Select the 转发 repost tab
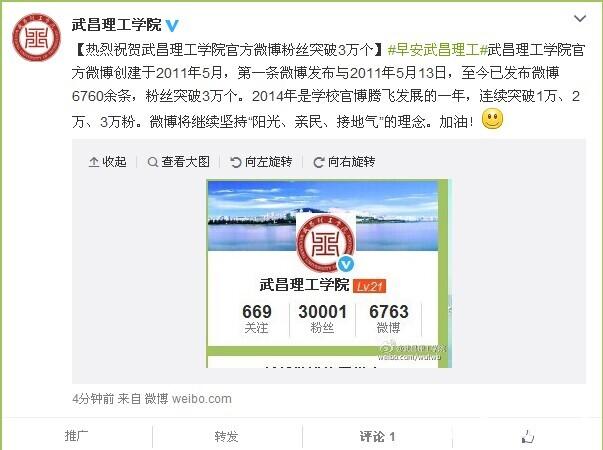 click(227, 437)
